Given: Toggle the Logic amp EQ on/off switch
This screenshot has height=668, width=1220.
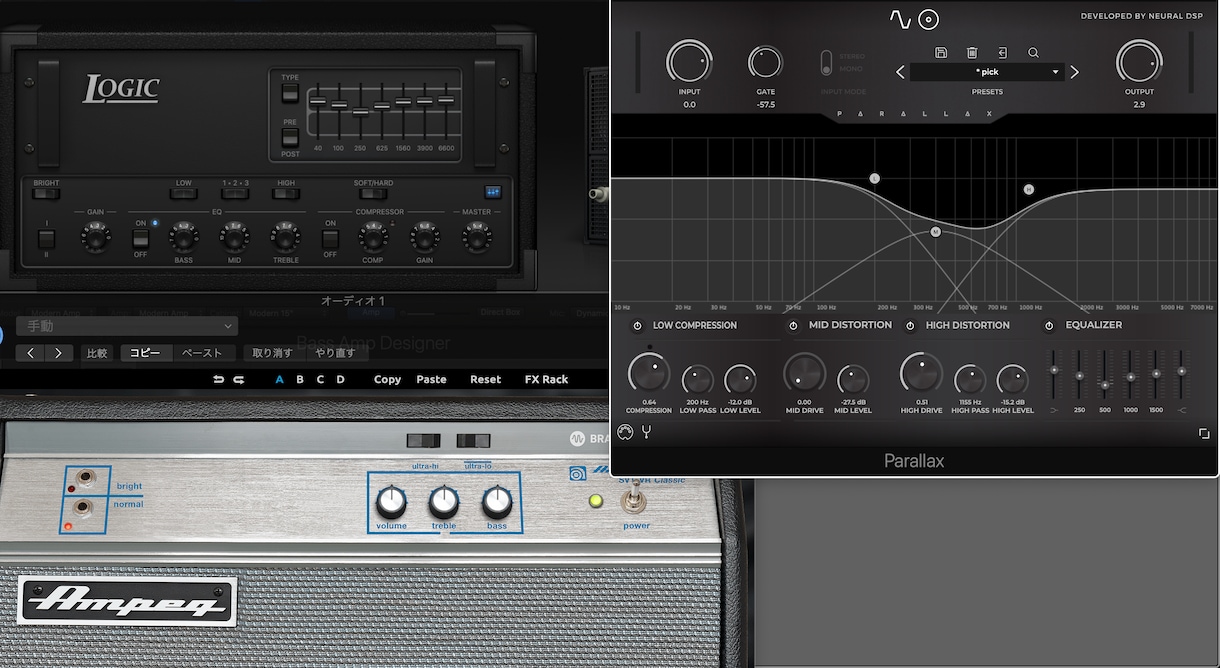Looking at the screenshot, I should click(141, 238).
